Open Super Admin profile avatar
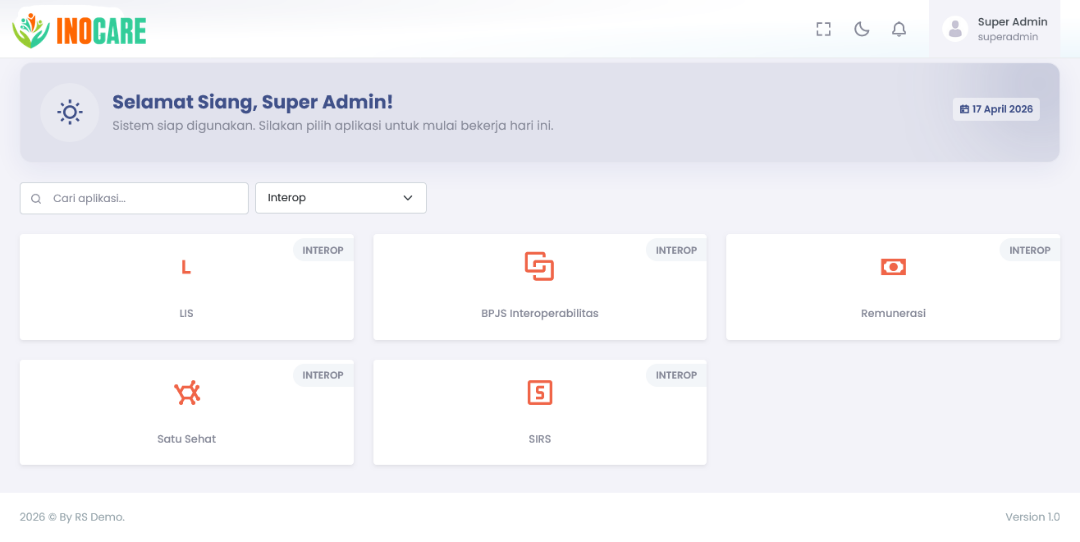Image resolution: width=1080 pixels, height=542 pixels. [955, 29]
